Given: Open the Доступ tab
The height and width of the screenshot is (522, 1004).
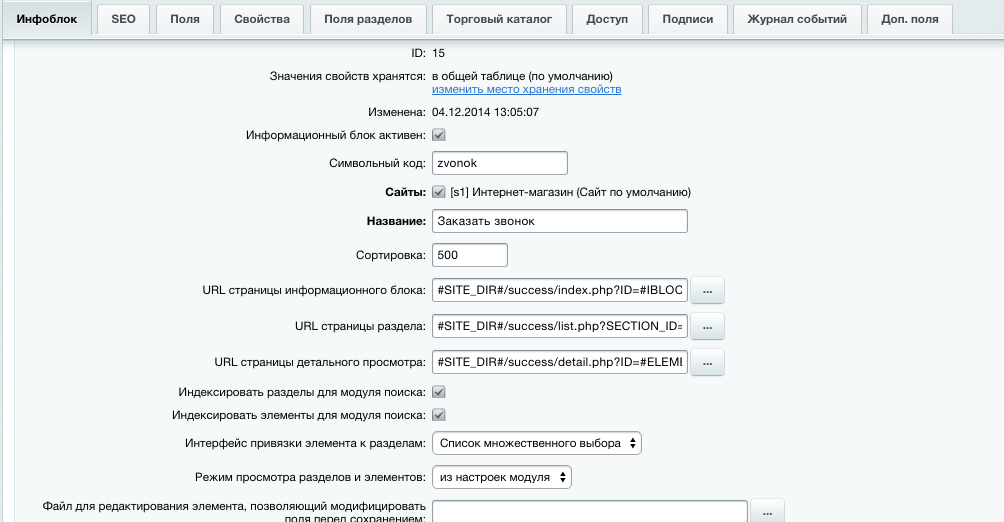Looking at the screenshot, I should tap(607, 18).
